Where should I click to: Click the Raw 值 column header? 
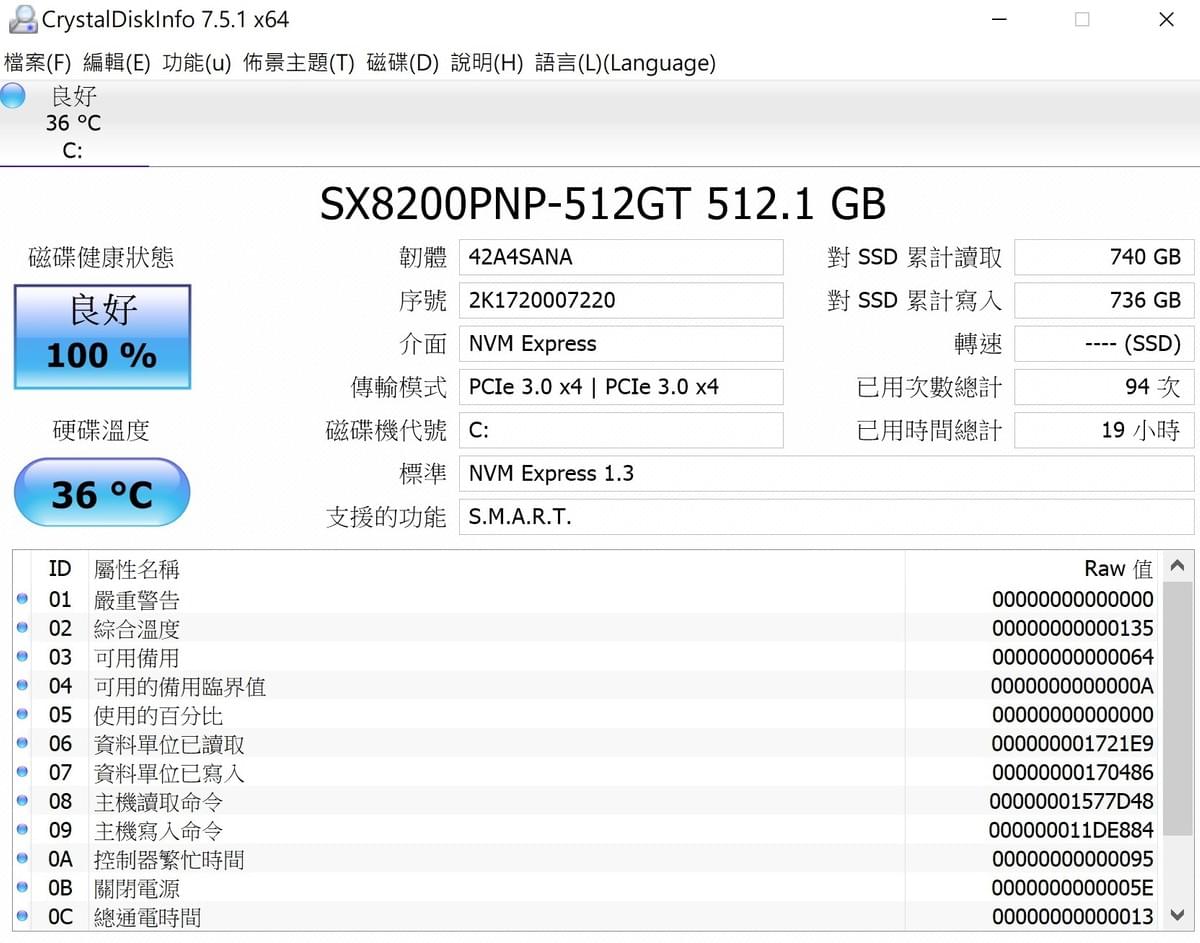pos(1119,569)
